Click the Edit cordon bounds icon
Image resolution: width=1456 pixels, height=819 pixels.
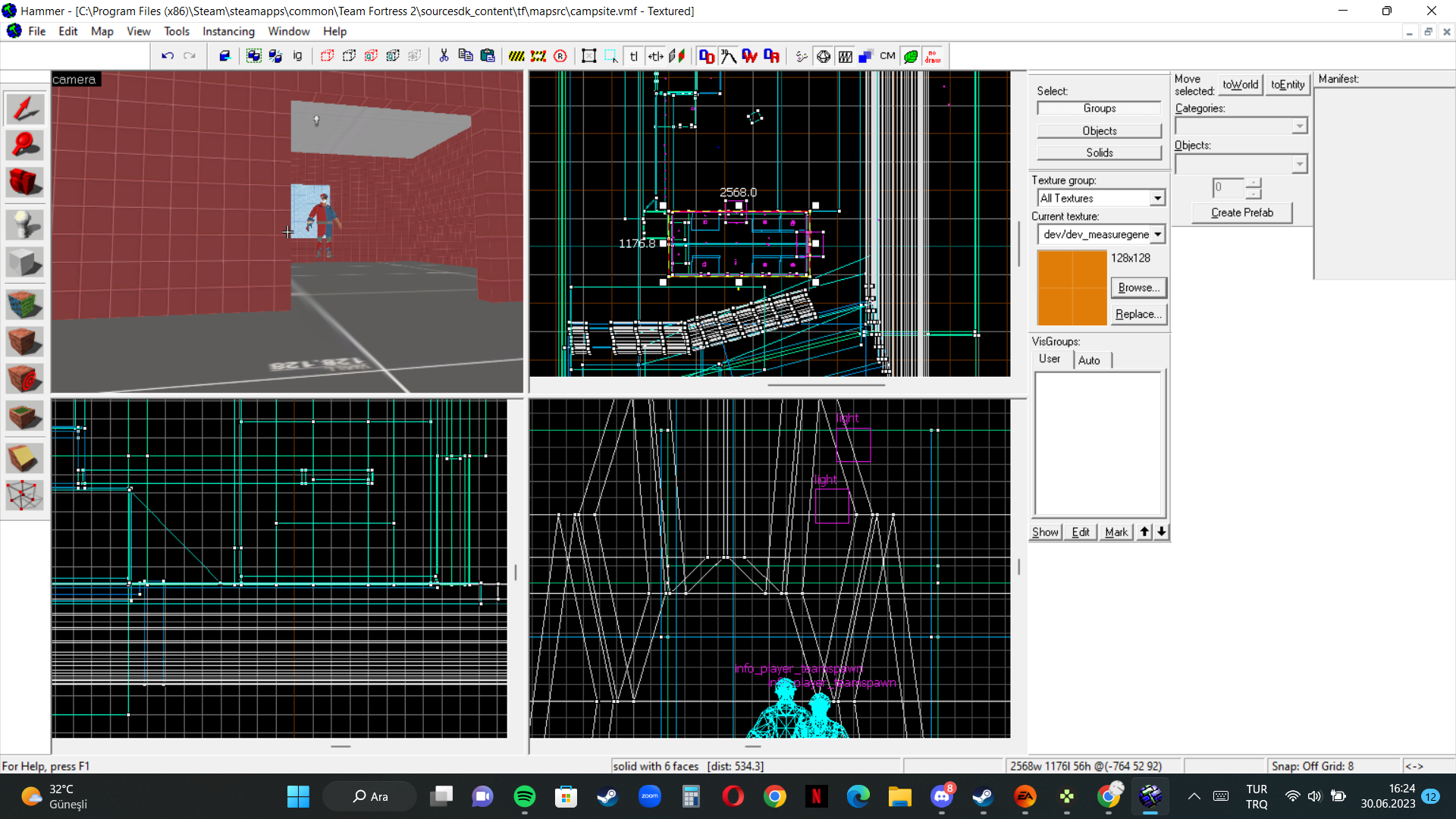click(x=538, y=56)
